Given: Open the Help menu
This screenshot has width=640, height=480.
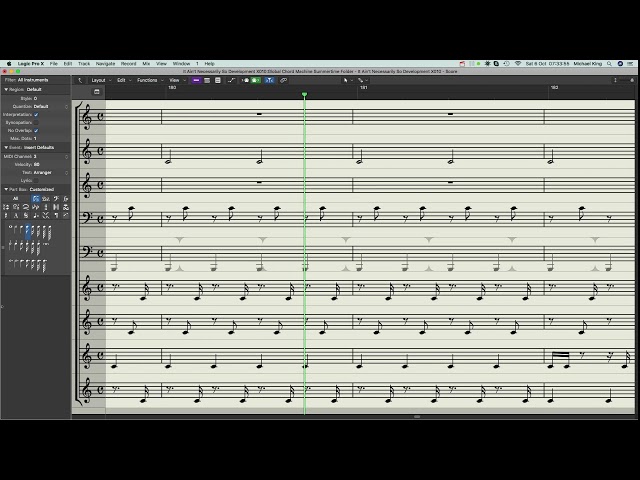Looking at the screenshot, I should pyautogui.click(x=209, y=64).
